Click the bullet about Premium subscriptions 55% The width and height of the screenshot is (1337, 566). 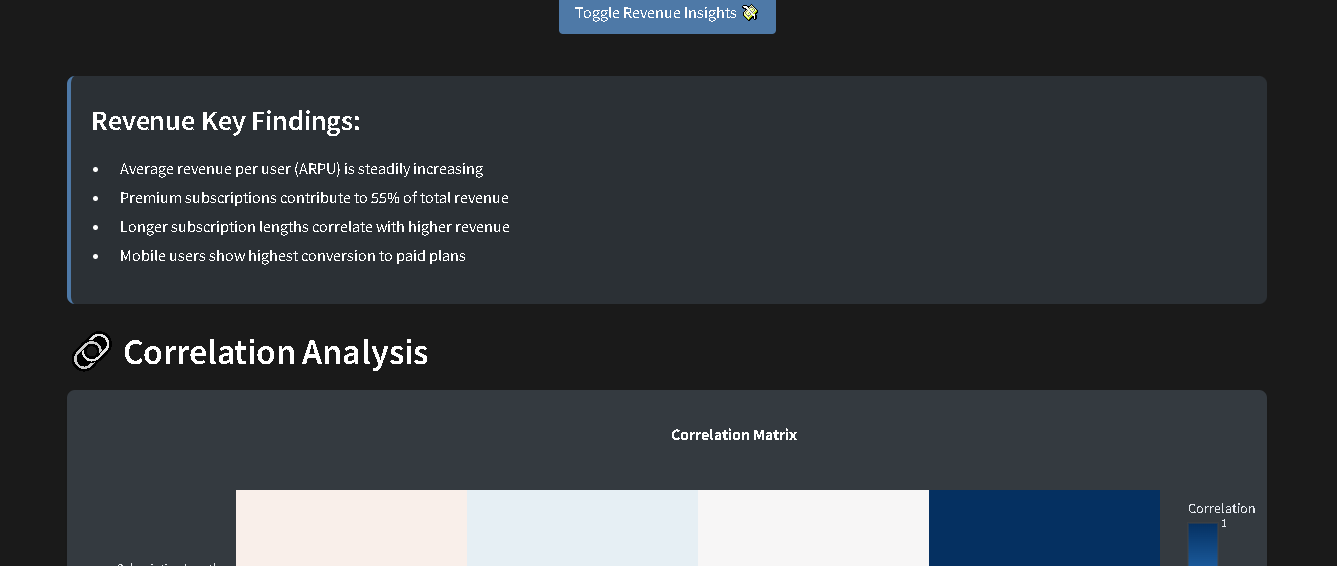point(314,198)
